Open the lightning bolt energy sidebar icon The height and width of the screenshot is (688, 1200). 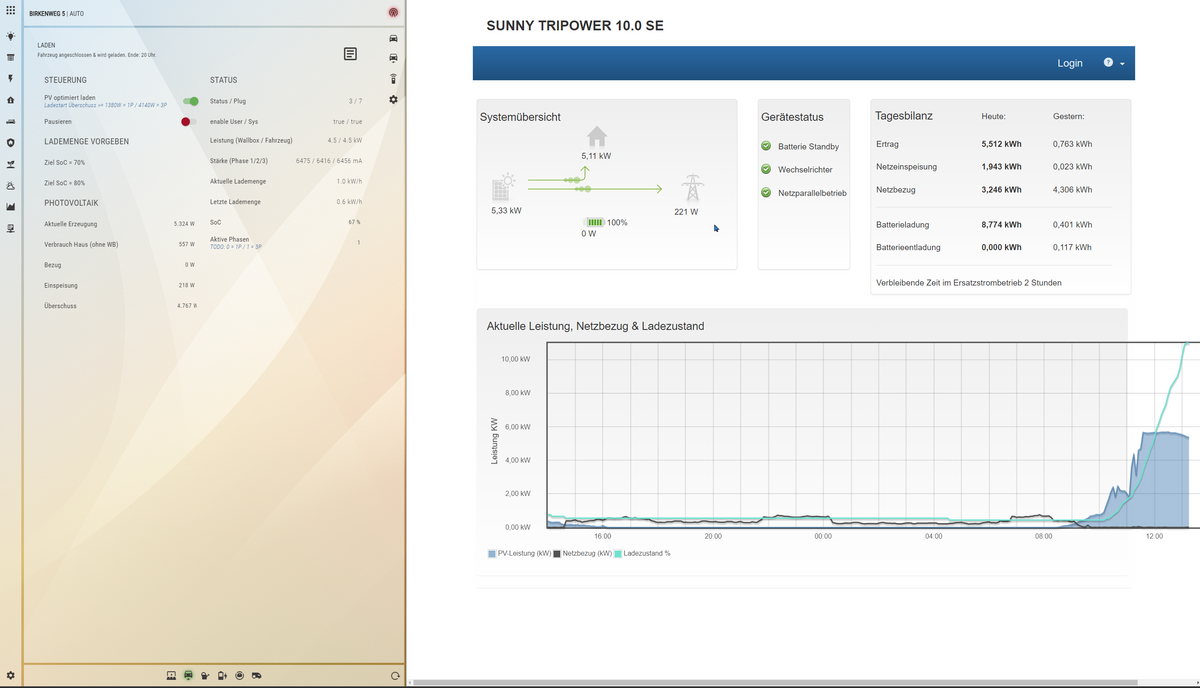10,78
